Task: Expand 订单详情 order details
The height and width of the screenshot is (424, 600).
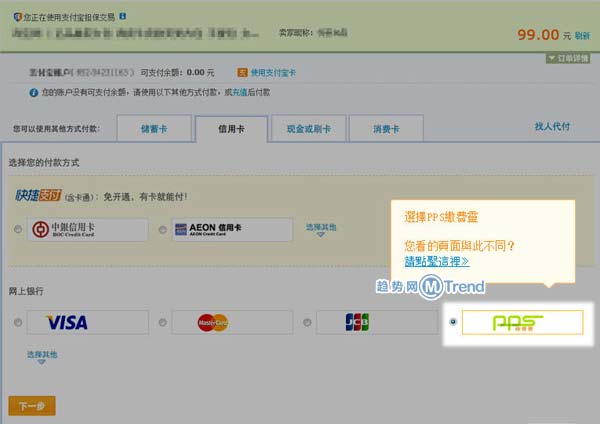Action: (x=569, y=58)
